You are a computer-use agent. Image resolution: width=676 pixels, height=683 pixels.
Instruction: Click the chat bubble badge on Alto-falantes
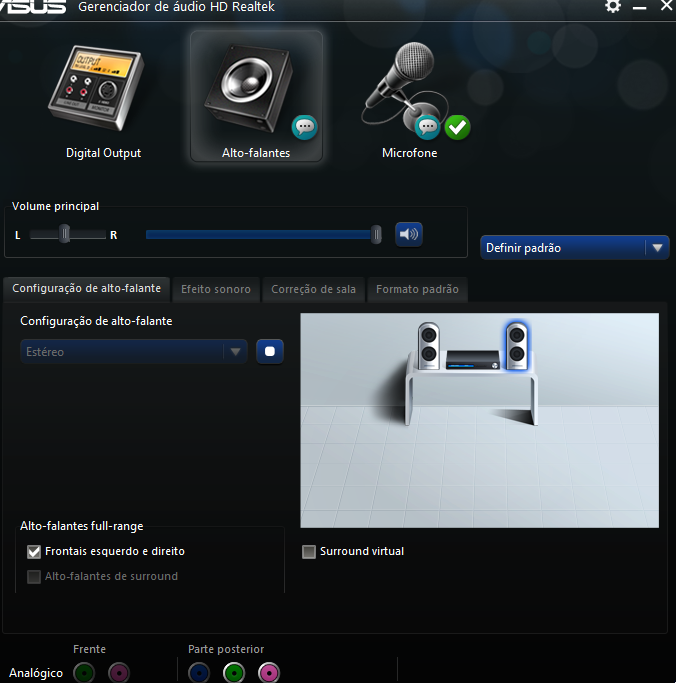[304, 128]
